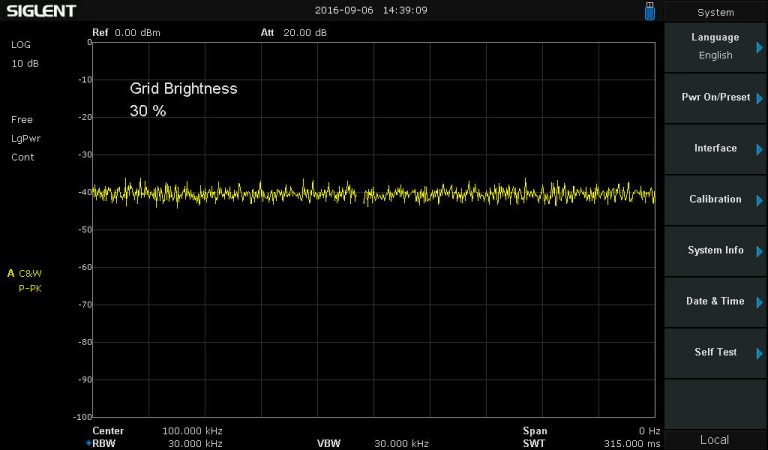Expand the Pwr On/Preset submenu arrow

pos(760,98)
